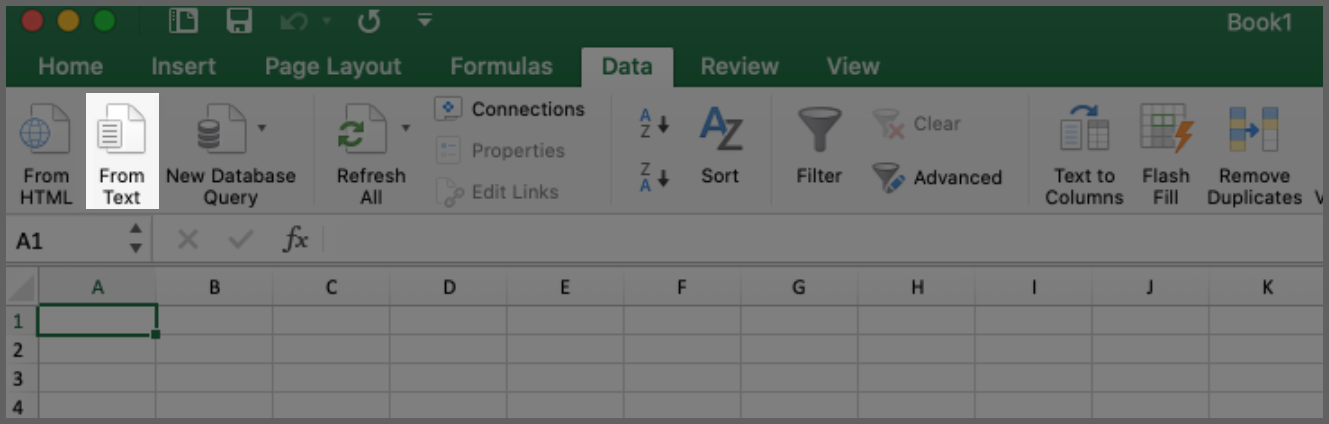1329x424 pixels.
Task: Click the From HTML import icon
Action: point(45,129)
